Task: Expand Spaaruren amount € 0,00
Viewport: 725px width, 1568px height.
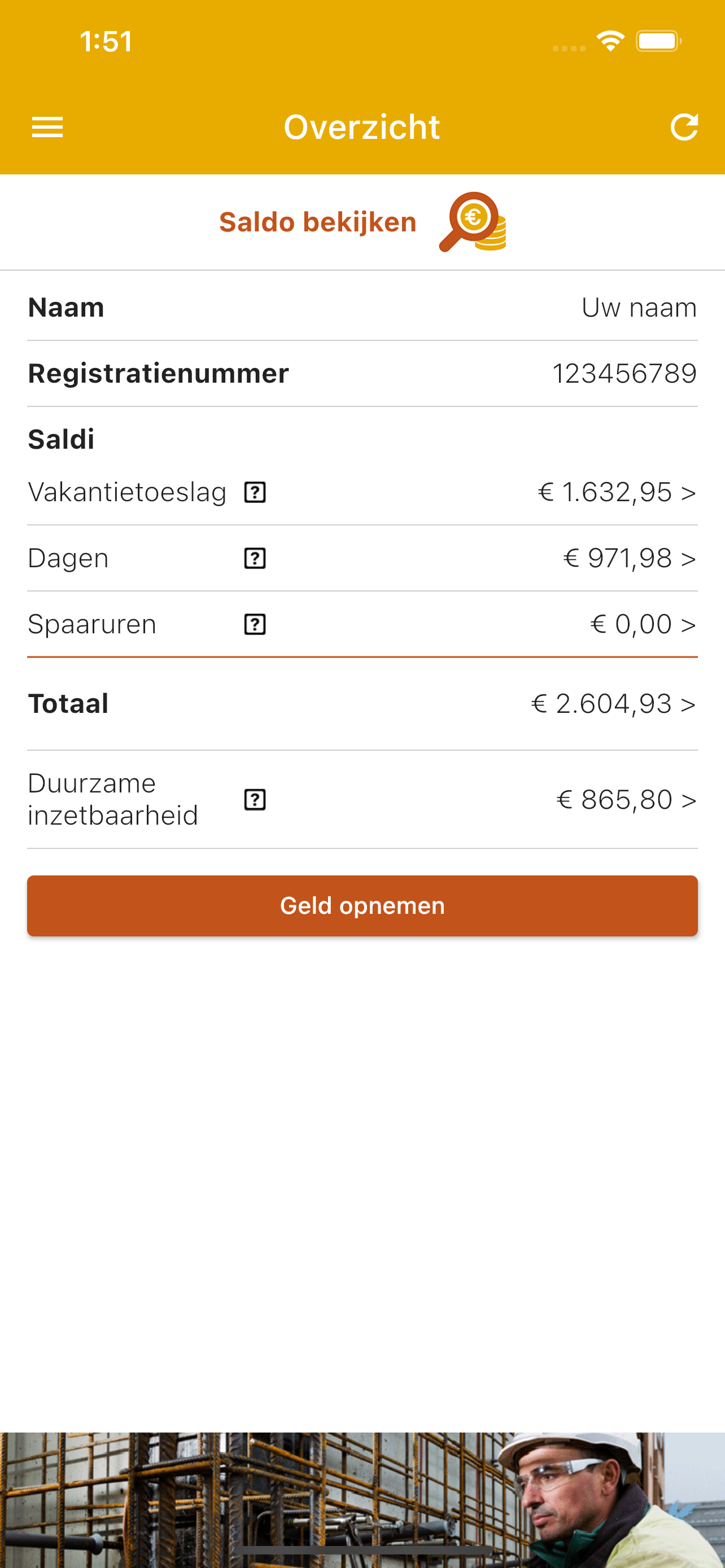Action: 643,624
